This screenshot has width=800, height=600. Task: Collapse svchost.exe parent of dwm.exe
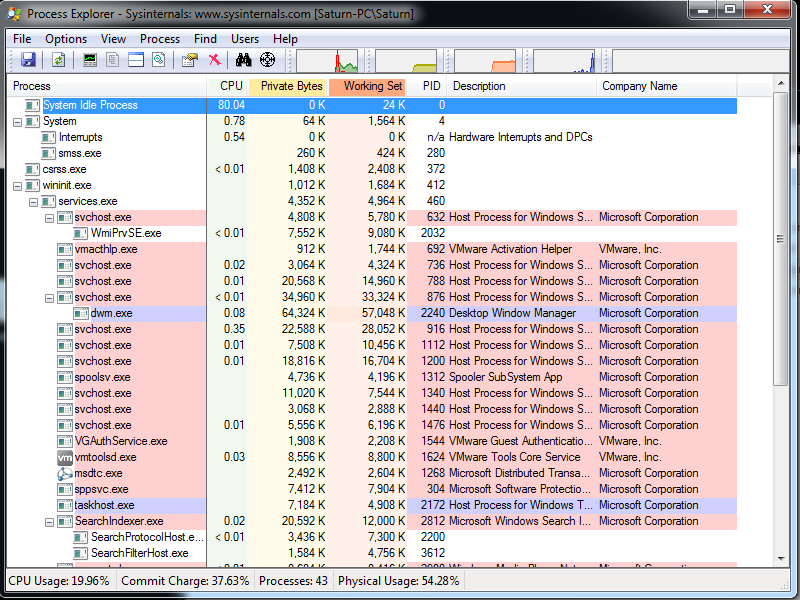tap(49, 298)
